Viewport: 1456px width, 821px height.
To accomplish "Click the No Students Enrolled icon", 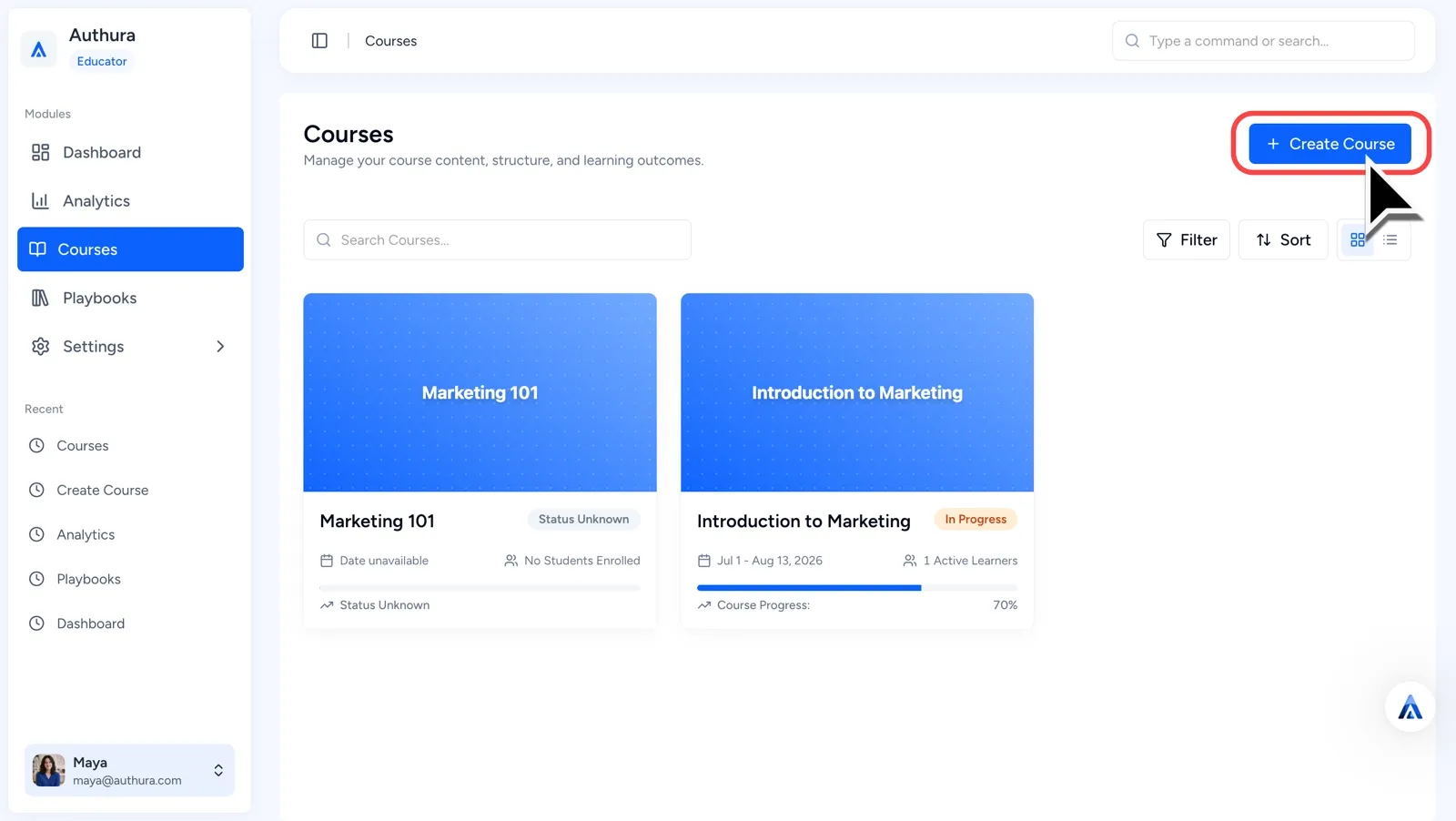I will [511, 561].
